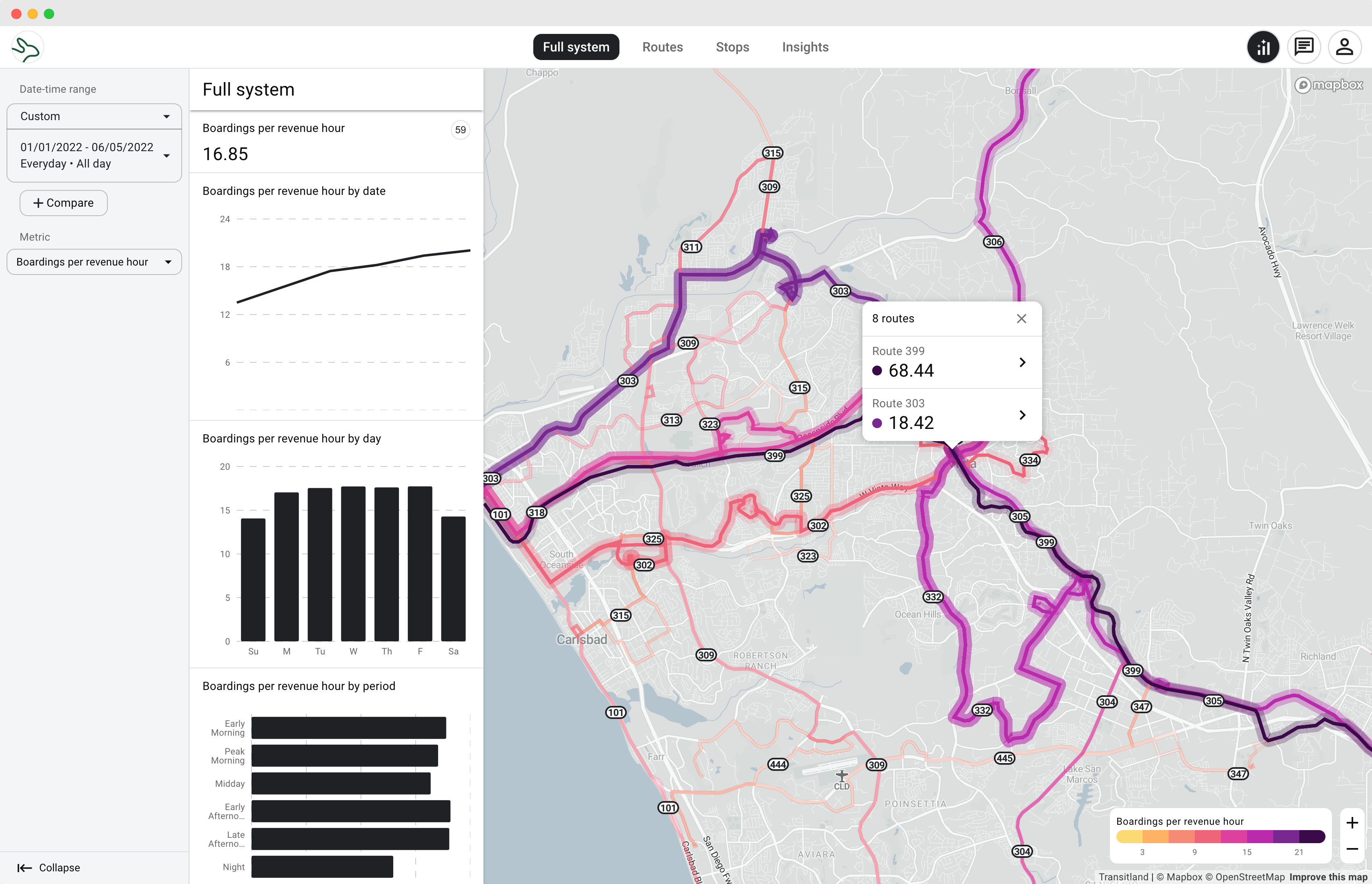
Task: Zoom in the map with plus
Action: (1352, 823)
